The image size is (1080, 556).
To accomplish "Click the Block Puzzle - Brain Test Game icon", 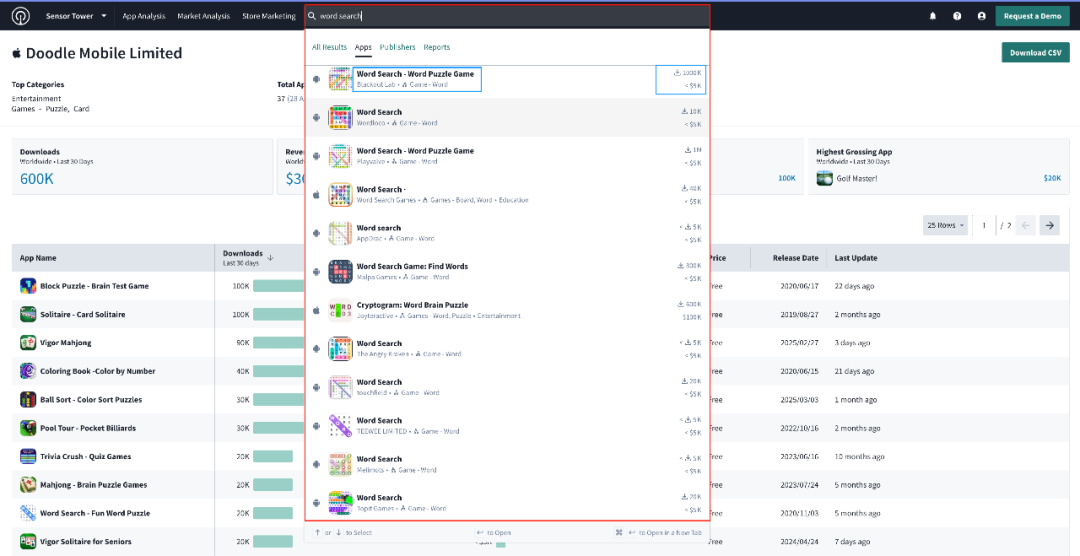I will (28, 286).
